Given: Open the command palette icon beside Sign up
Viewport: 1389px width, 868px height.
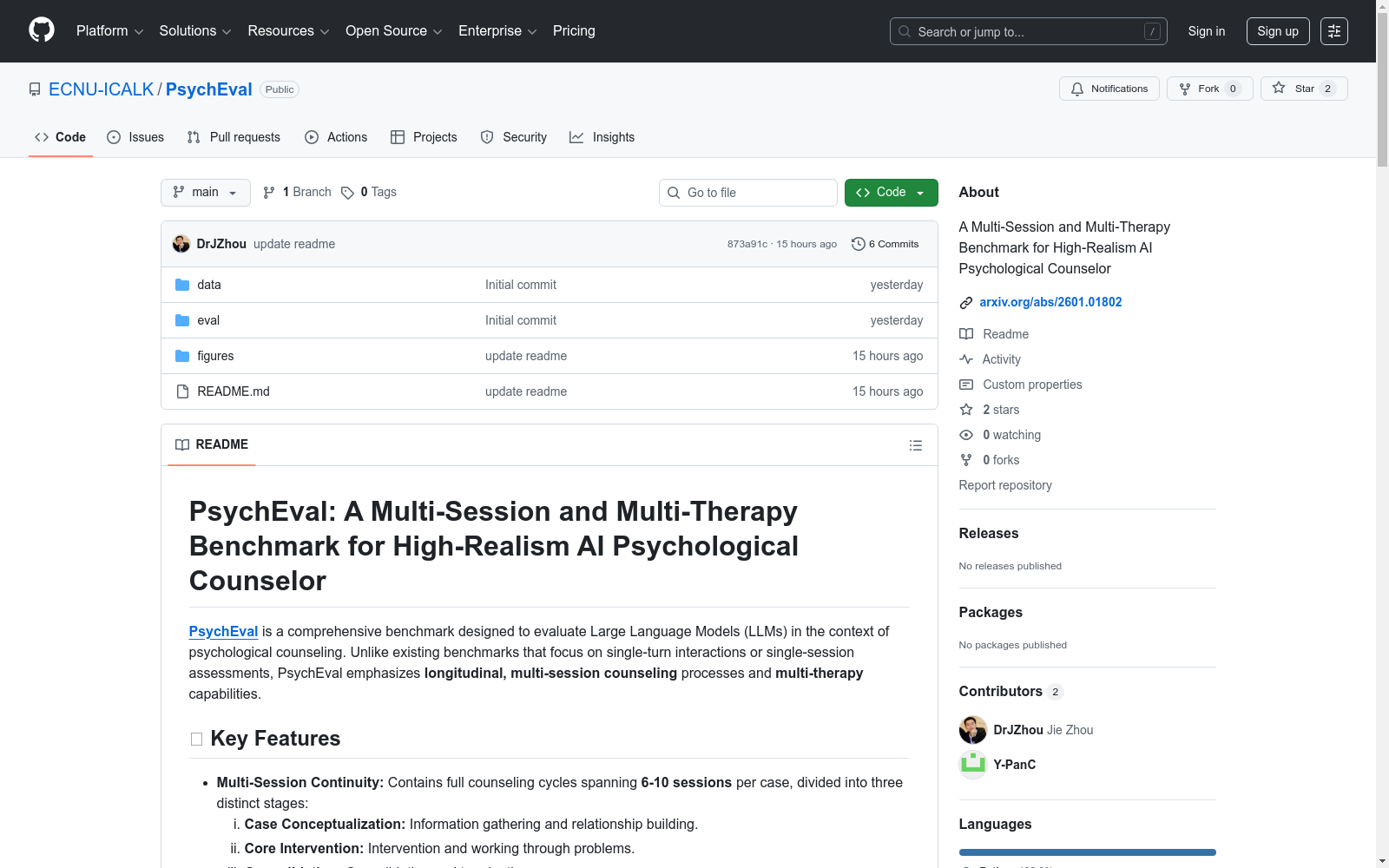Looking at the screenshot, I should click(1334, 31).
